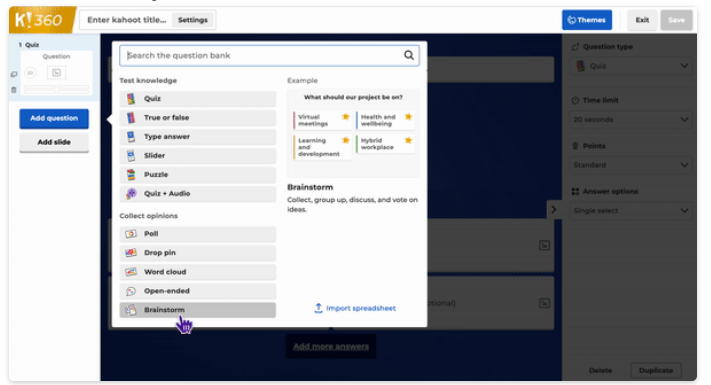Collapse the right side panel arrow

click(554, 210)
